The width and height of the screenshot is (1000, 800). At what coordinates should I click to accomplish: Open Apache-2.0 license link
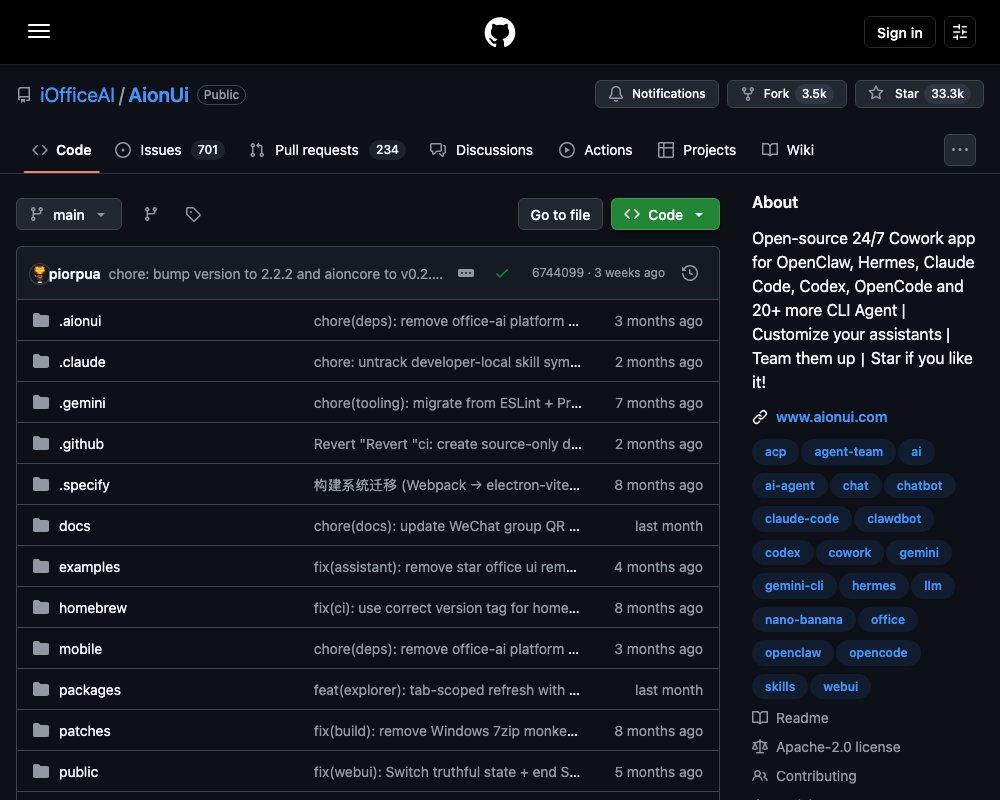(838, 747)
